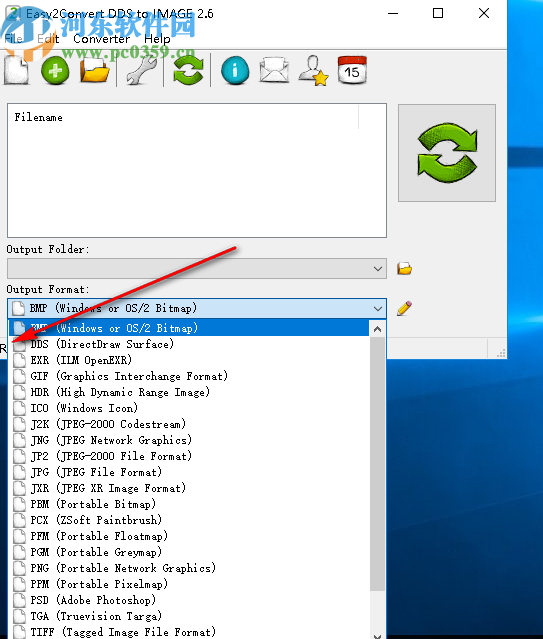Close the Easy2Convert window
This screenshot has width=543, height=639.
tap(484, 13)
